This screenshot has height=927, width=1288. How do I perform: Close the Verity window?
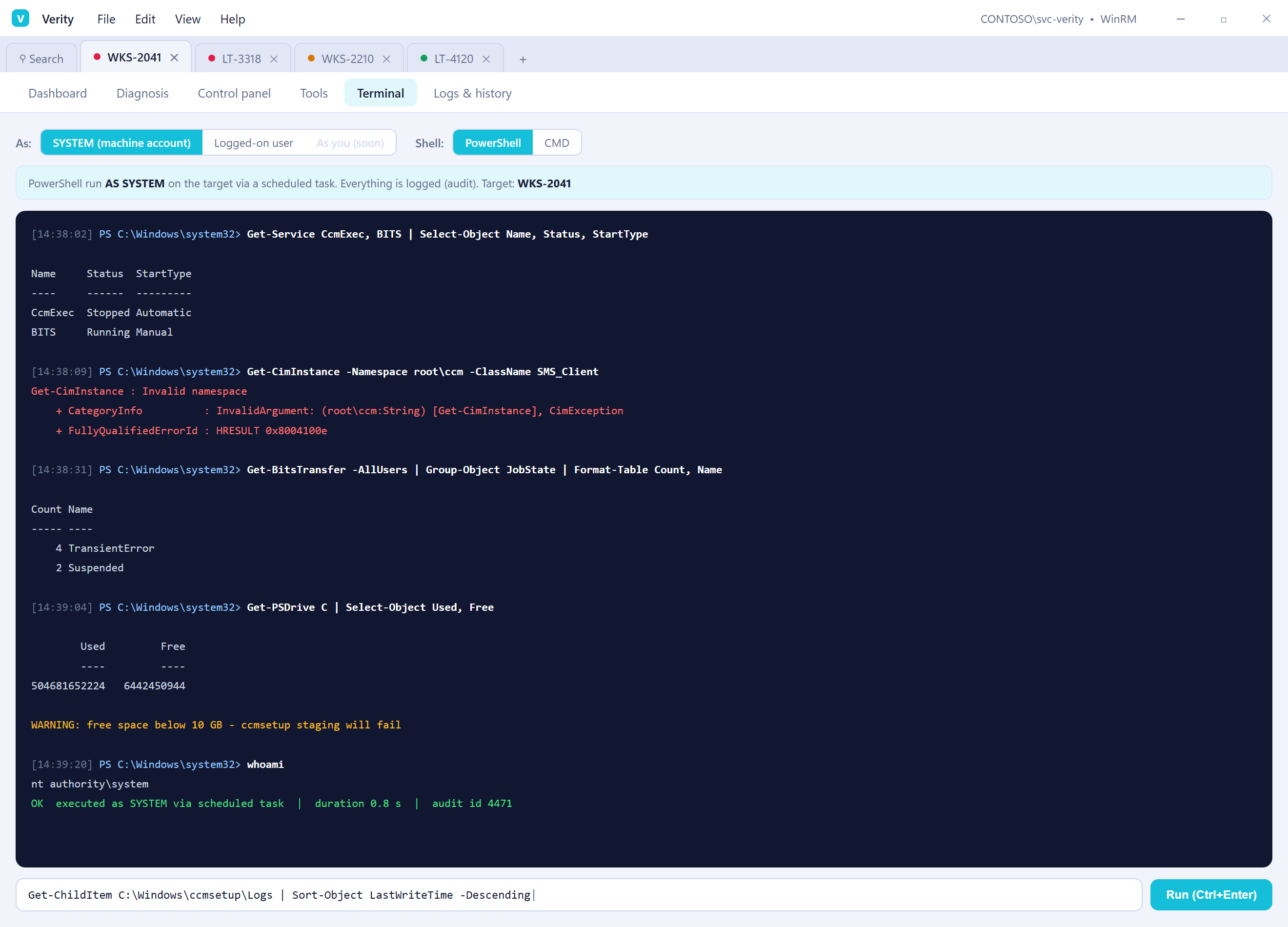1267,19
